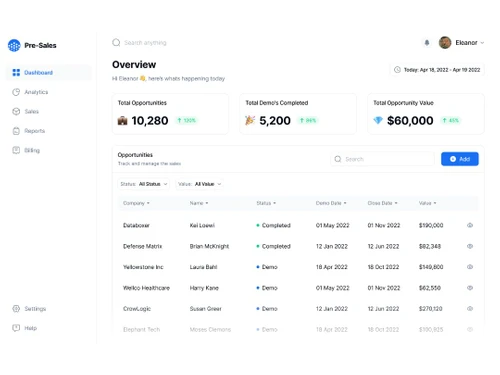Click the Dashboard grid icon

(16, 72)
